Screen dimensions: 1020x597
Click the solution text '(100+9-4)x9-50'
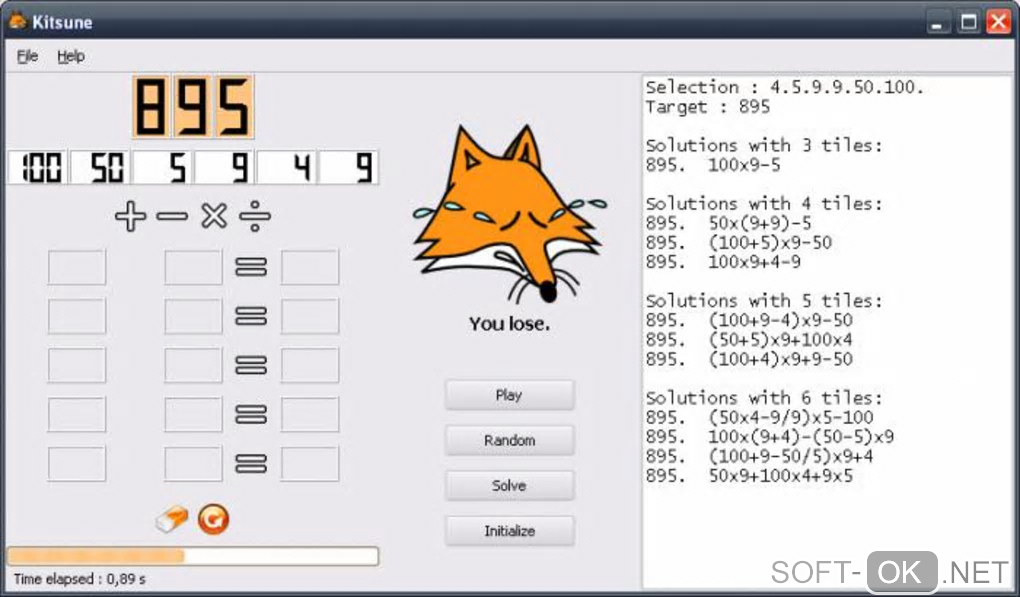tap(781, 320)
